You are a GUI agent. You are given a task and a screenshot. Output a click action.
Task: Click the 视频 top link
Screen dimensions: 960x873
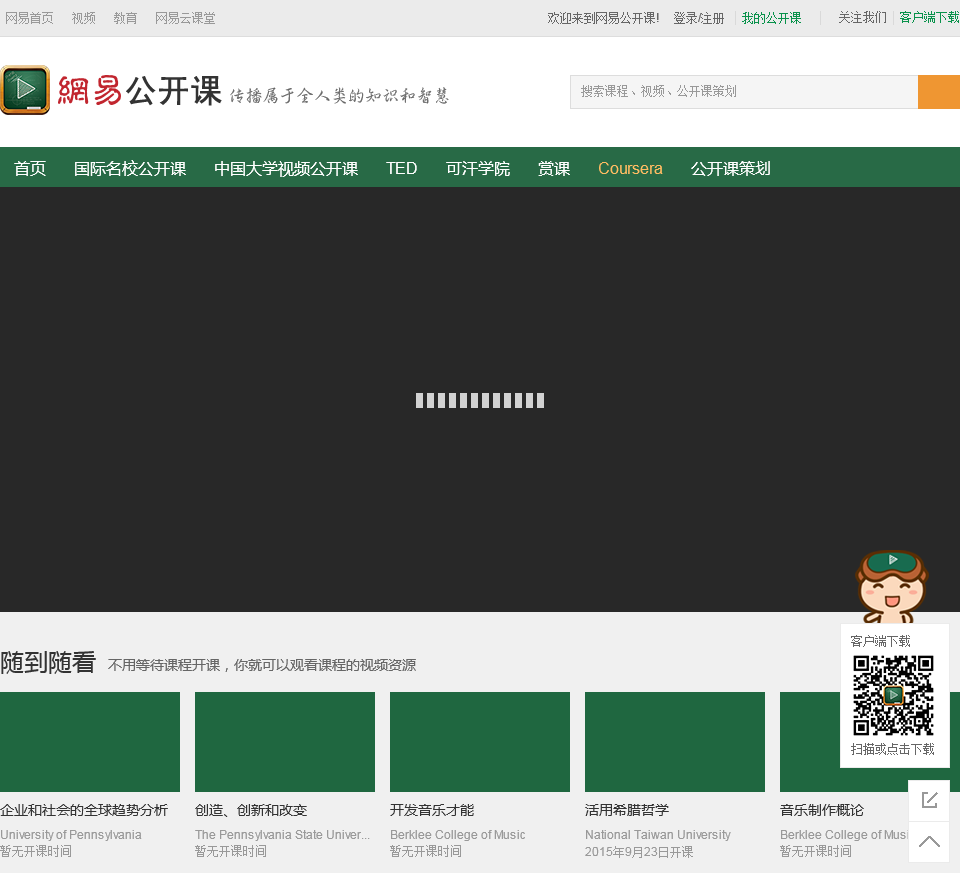tap(83, 18)
